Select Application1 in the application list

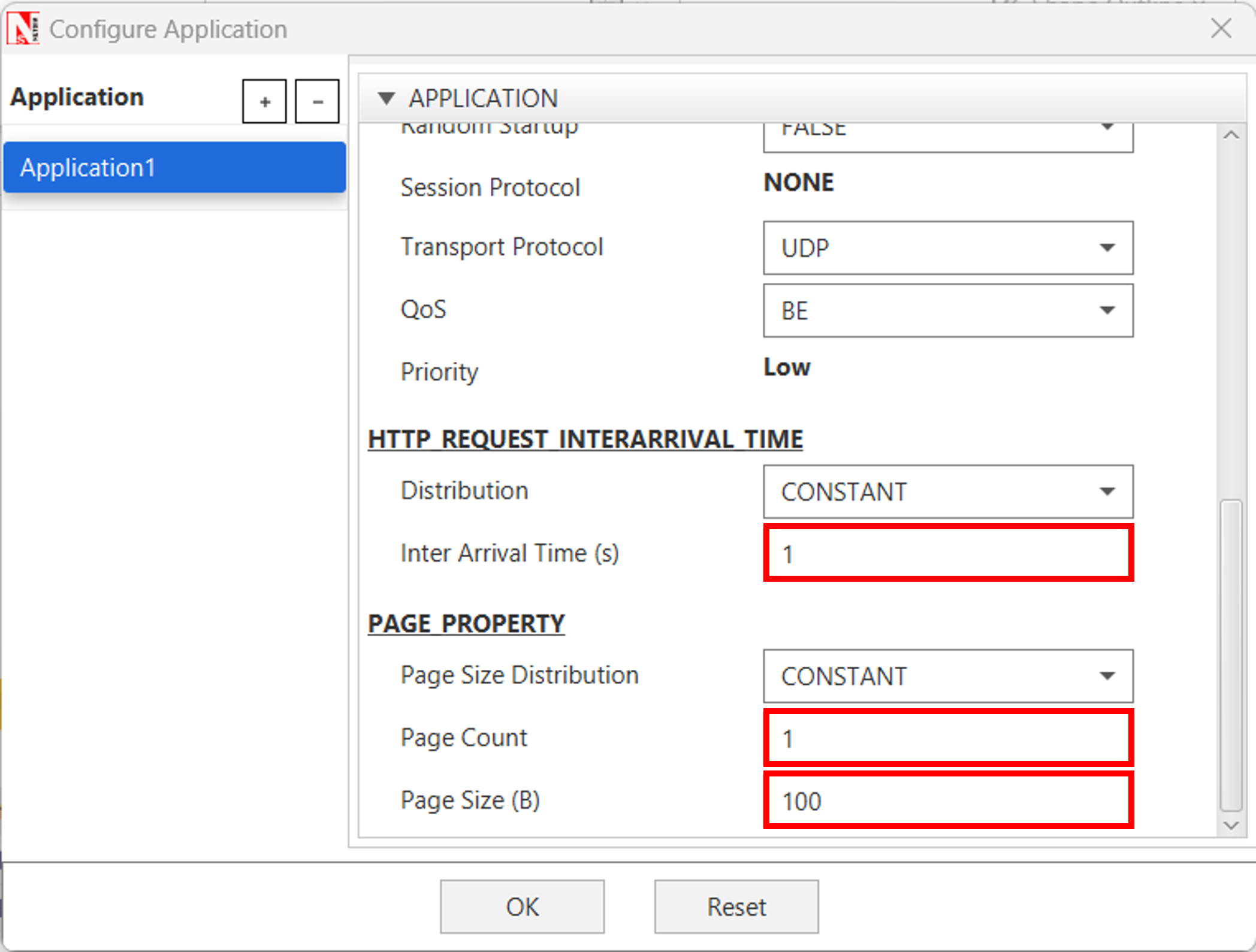(174, 167)
